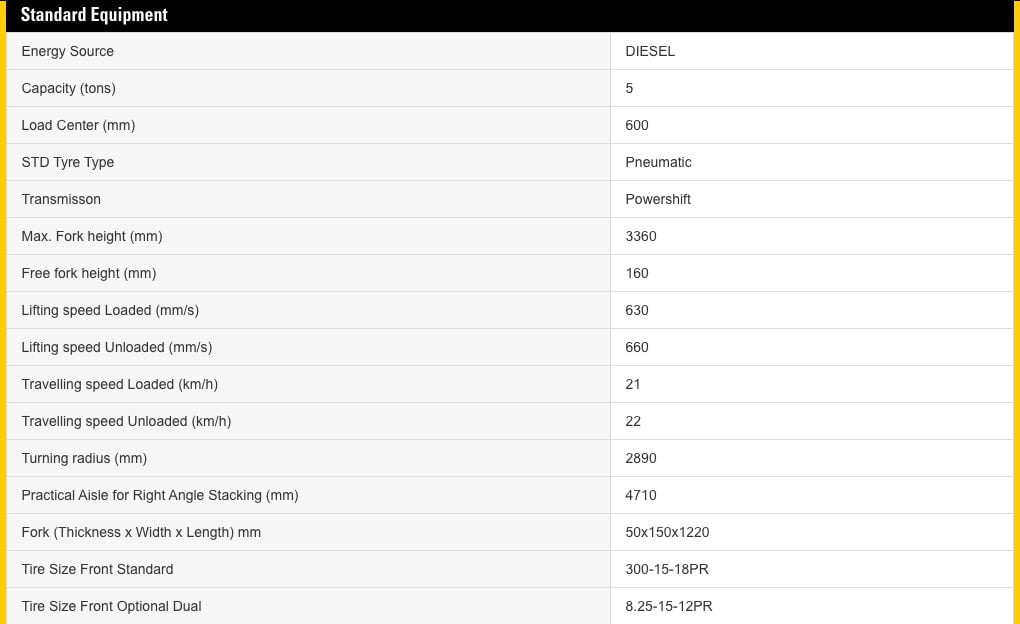Select the Energy Source label
This screenshot has height=624, width=1020.
(x=68, y=51)
